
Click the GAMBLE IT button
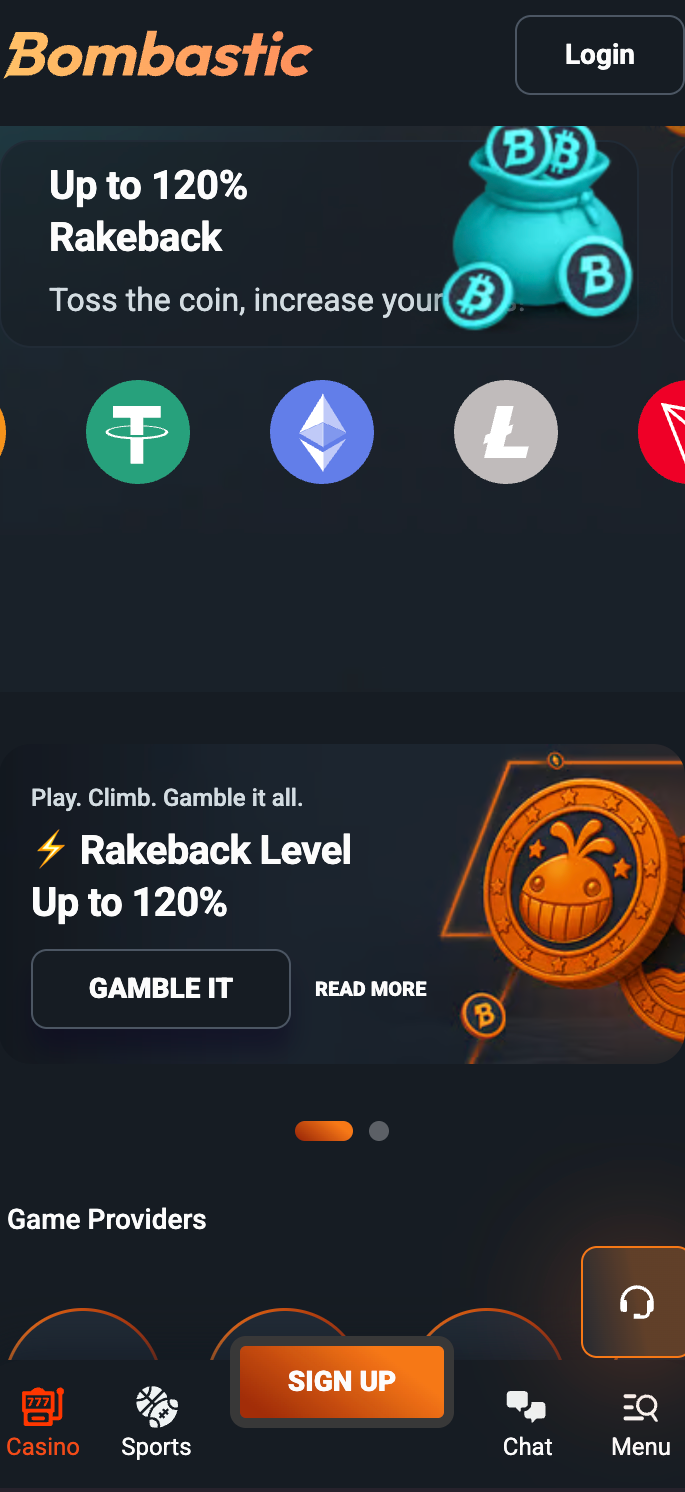pyautogui.click(x=161, y=989)
